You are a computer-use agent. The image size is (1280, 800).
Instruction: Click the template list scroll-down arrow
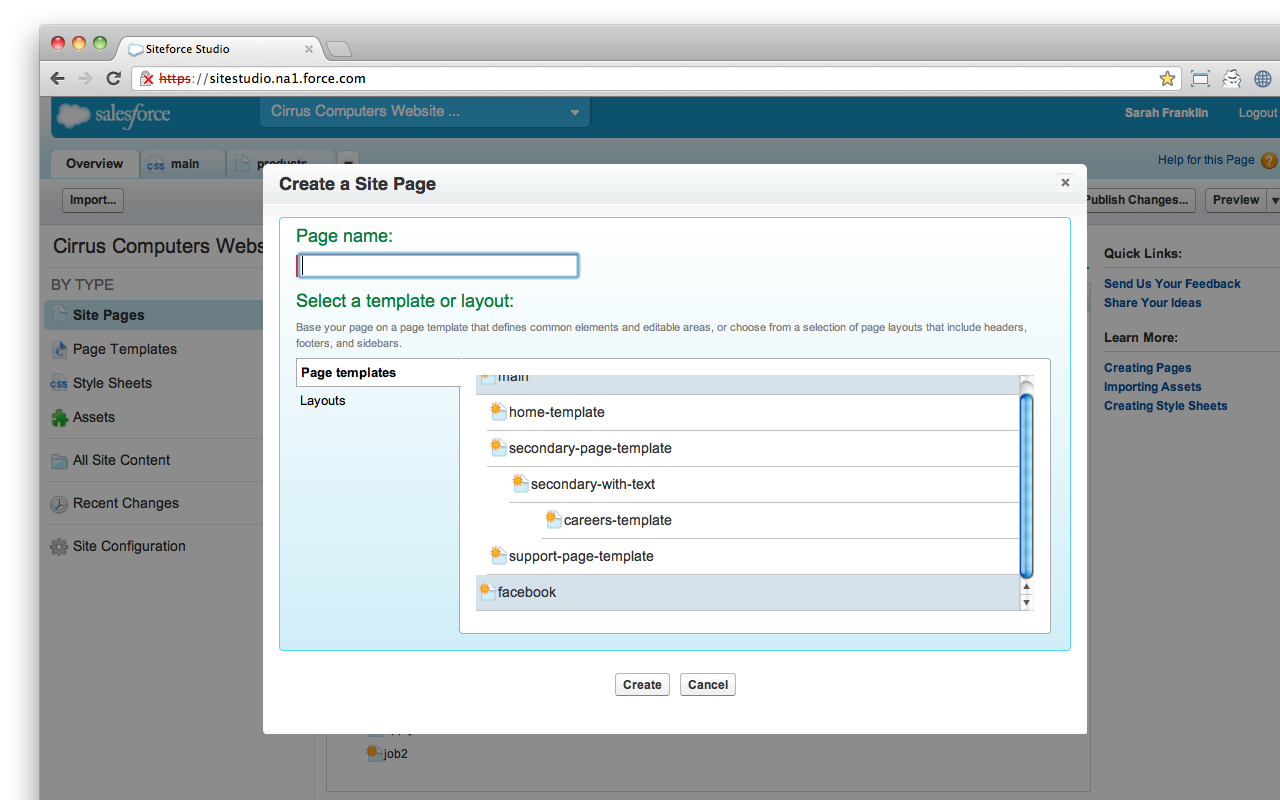[x=1026, y=603]
